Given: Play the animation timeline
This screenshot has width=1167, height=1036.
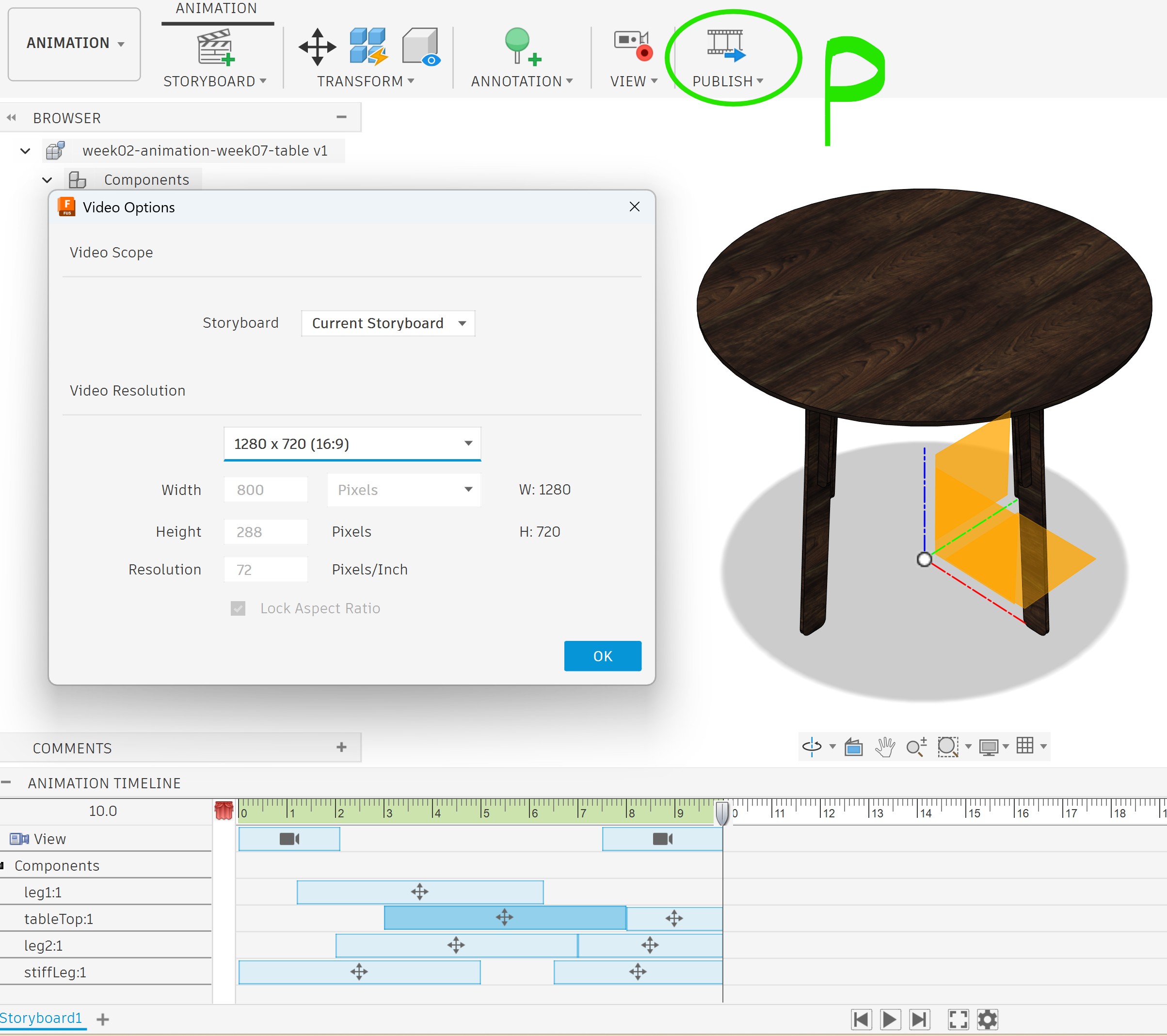Looking at the screenshot, I should [890, 1019].
